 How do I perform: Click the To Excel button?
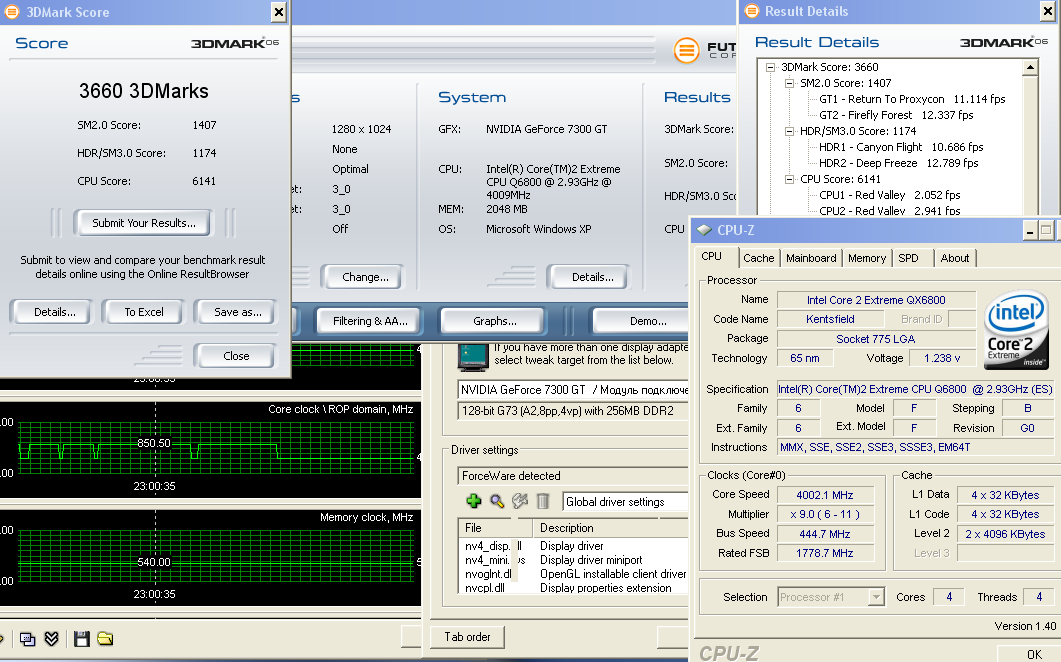pyautogui.click(x=144, y=312)
